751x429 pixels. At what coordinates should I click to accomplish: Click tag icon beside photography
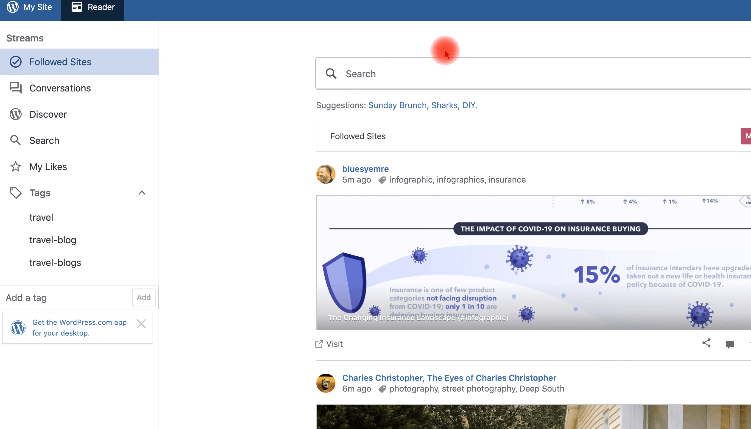pyautogui.click(x=382, y=389)
